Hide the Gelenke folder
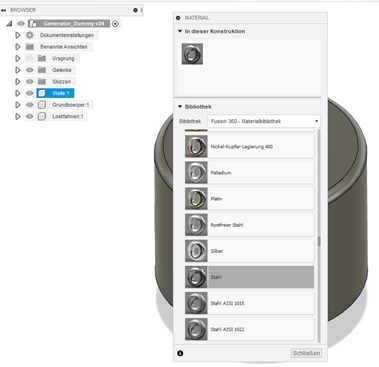 pos(30,70)
